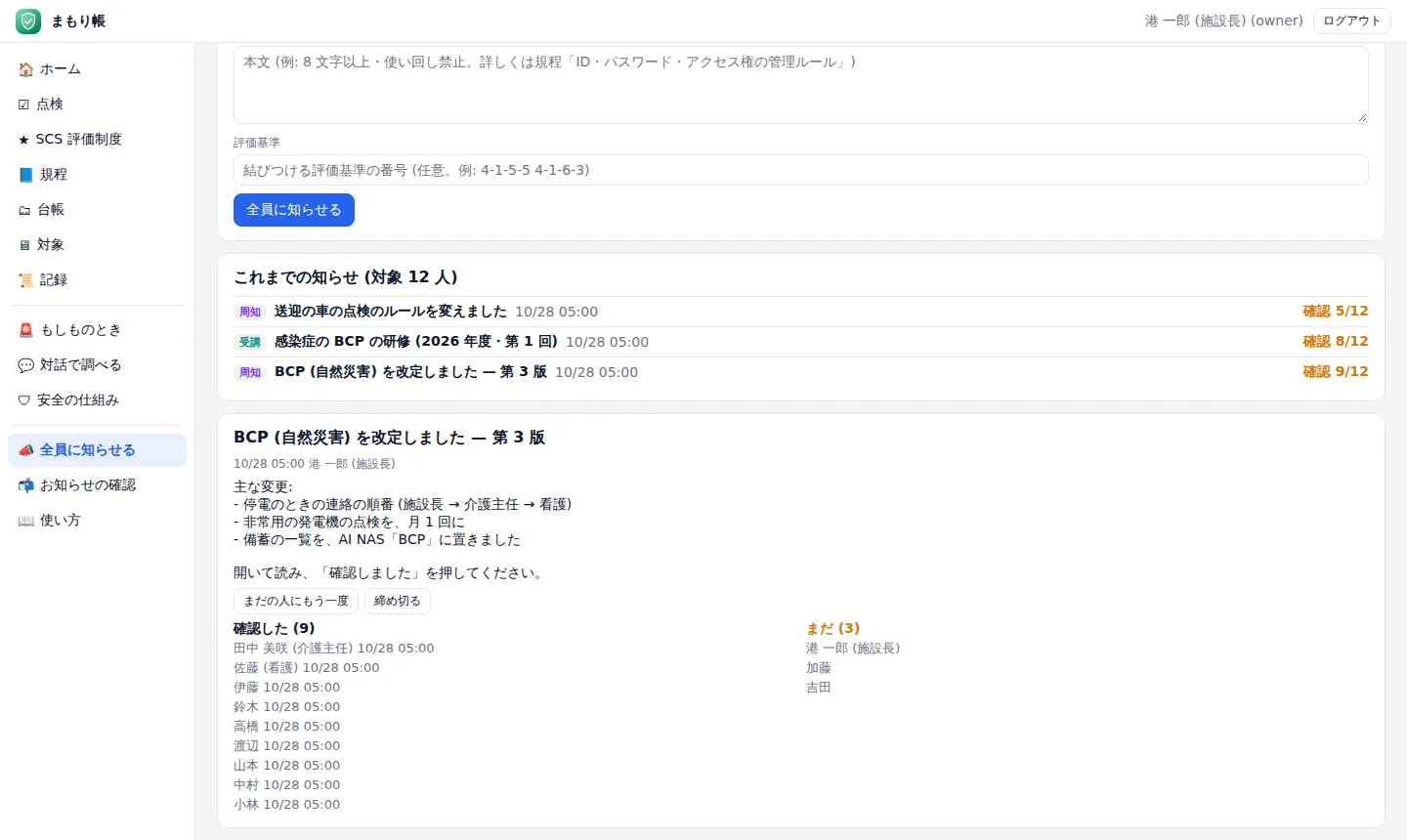Click 吉田 in the まだ list
Viewport: 1407px width, 840px height.
click(x=819, y=688)
